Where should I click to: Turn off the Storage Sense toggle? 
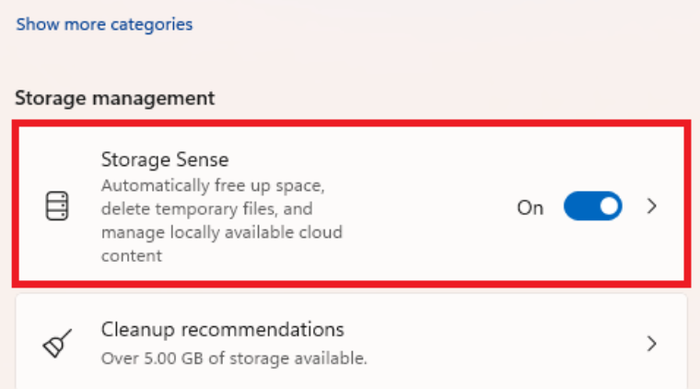coord(592,206)
